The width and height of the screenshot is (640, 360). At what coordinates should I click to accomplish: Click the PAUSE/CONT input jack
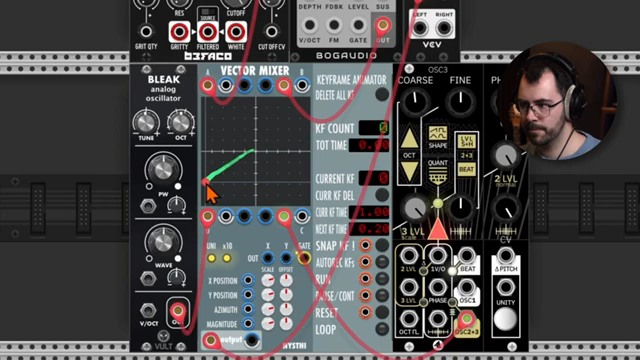pos(365,295)
